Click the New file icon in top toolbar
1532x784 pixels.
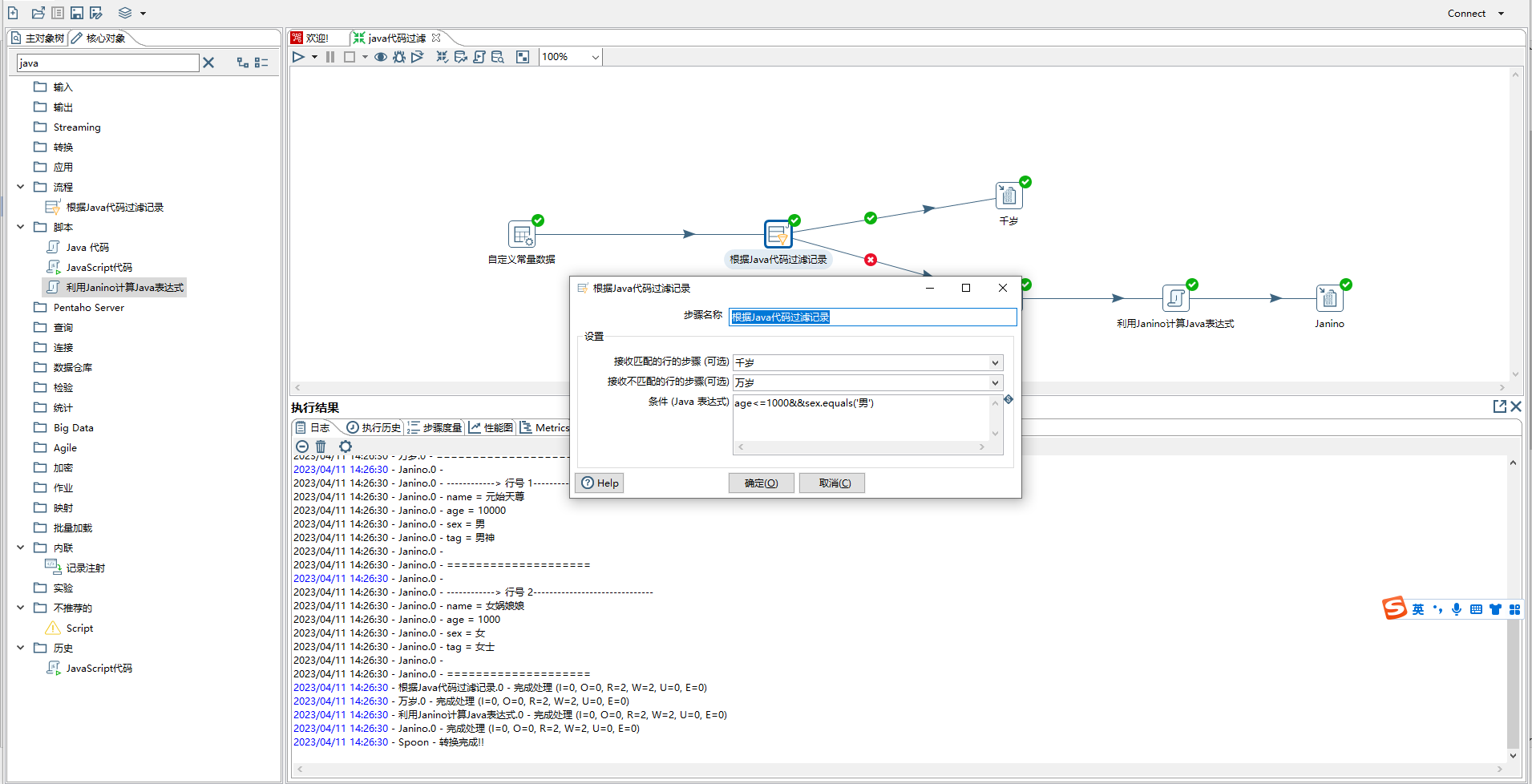click(x=14, y=13)
